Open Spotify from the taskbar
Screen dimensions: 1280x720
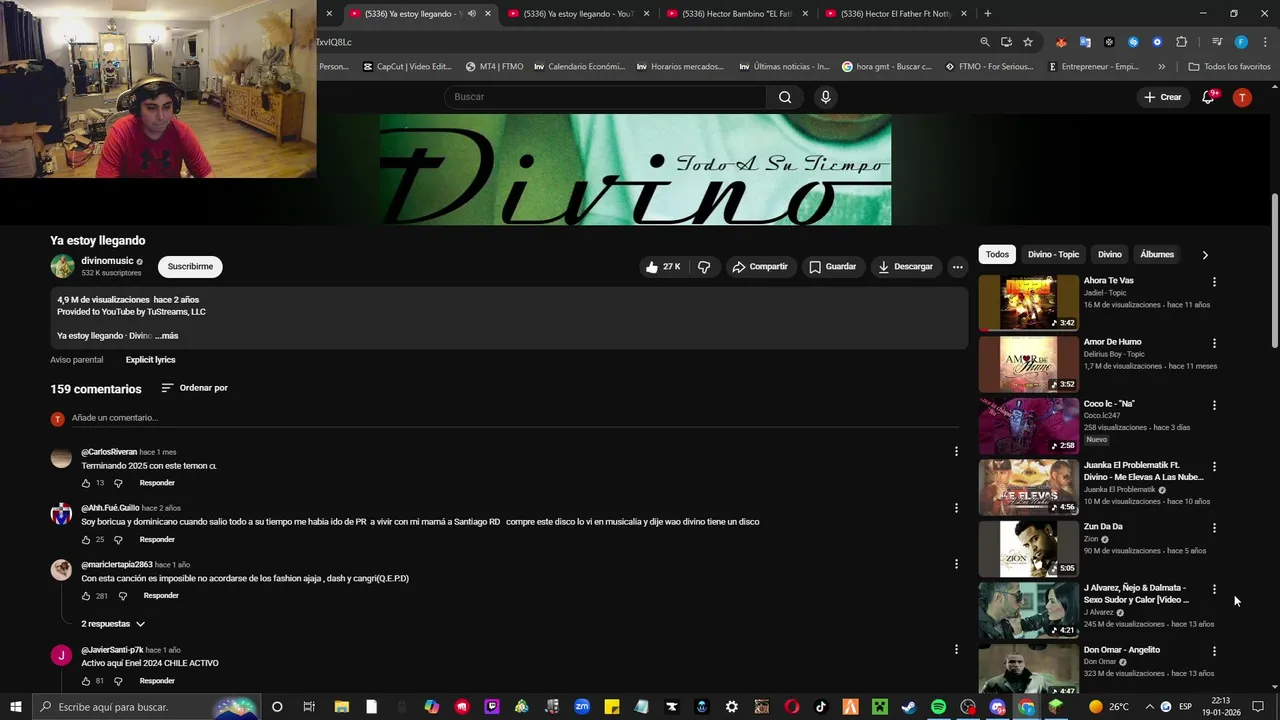938,707
